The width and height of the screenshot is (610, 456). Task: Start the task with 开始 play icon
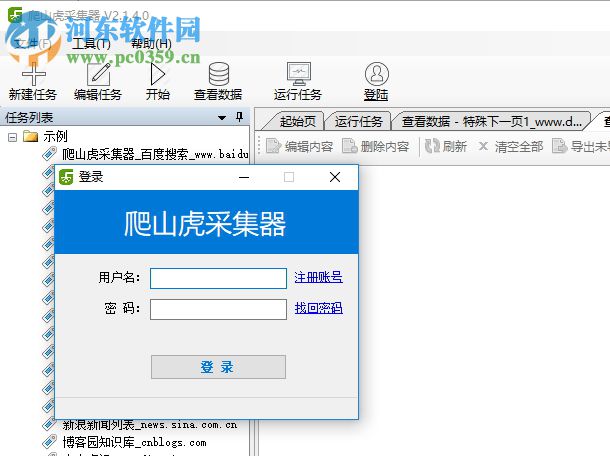[158, 74]
